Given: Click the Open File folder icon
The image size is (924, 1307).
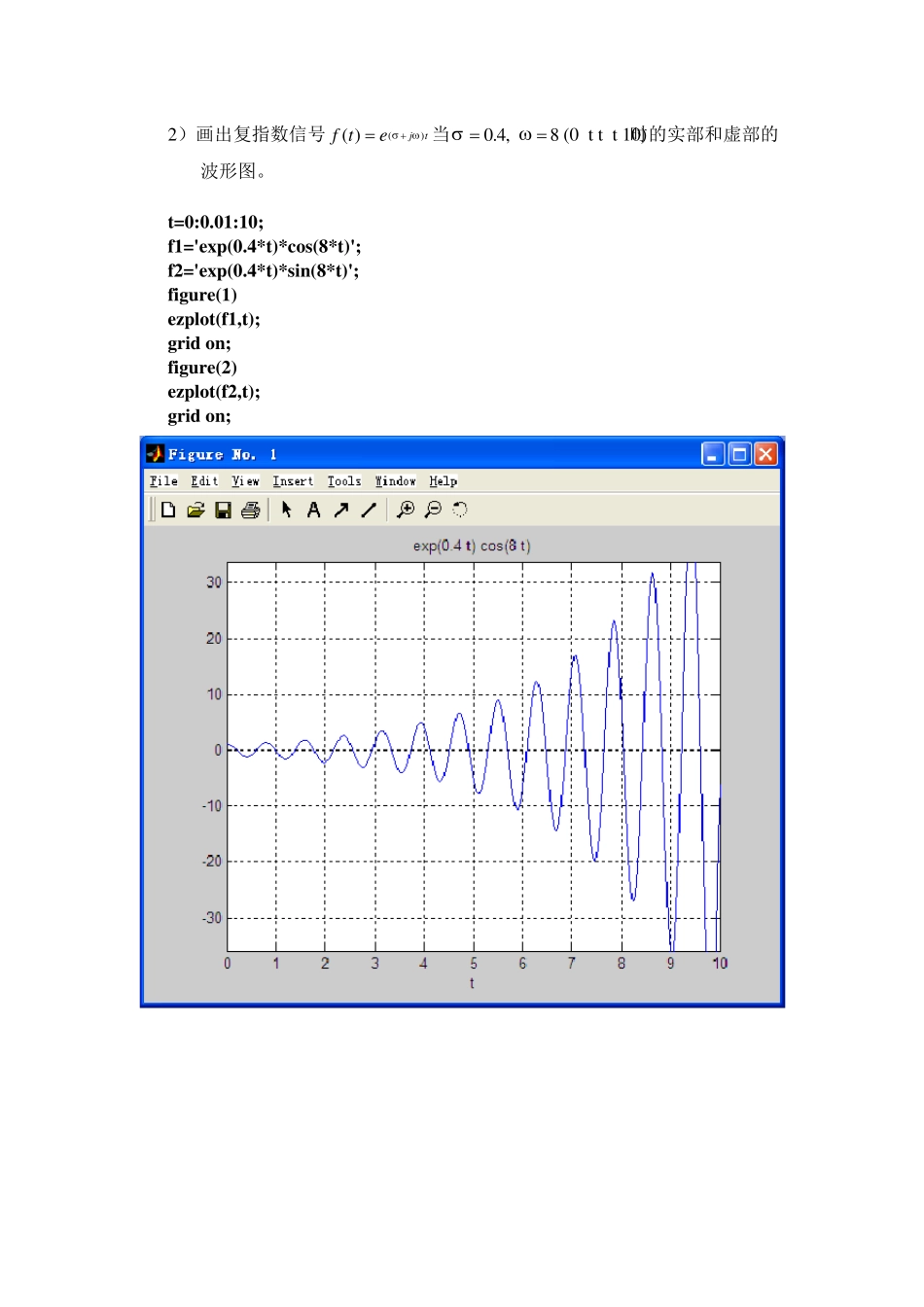Looking at the screenshot, I should click(x=195, y=510).
